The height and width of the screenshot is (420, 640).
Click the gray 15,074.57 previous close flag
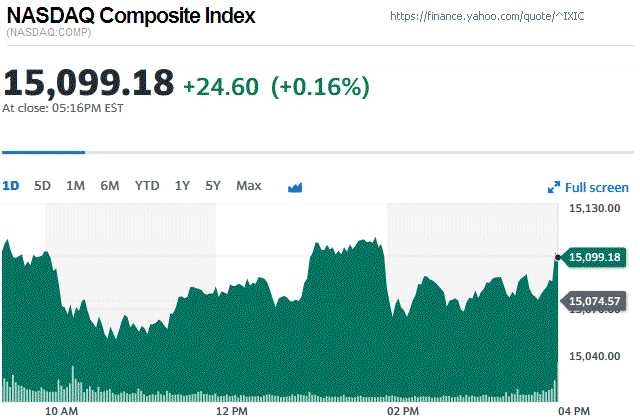(x=594, y=300)
